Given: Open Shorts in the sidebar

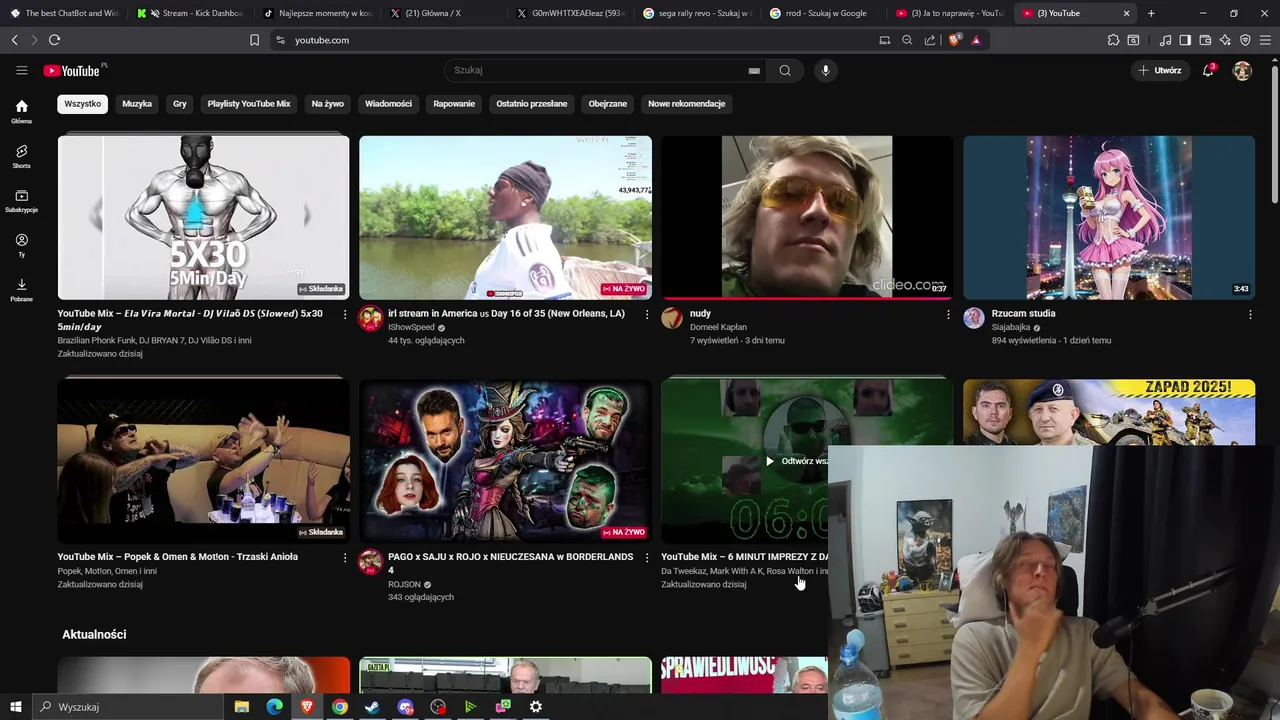Looking at the screenshot, I should tap(21, 156).
